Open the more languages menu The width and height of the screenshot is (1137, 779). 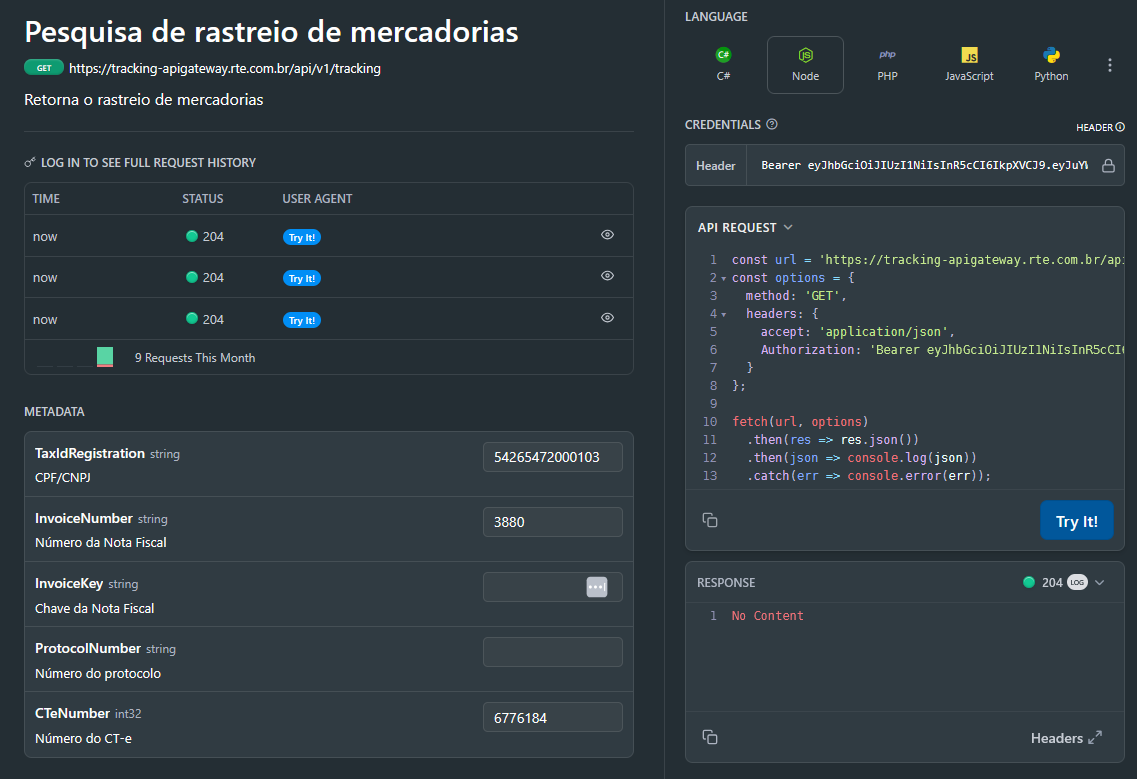coord(1109,65)
